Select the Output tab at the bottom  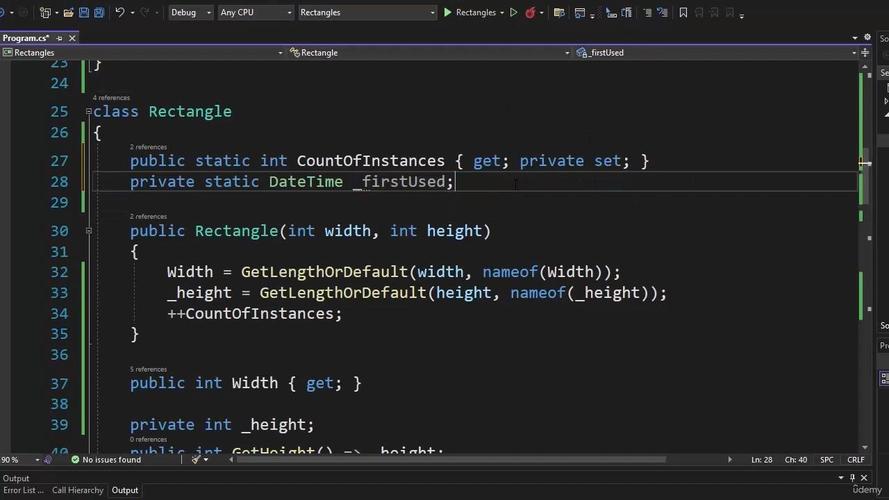[125, 490]
